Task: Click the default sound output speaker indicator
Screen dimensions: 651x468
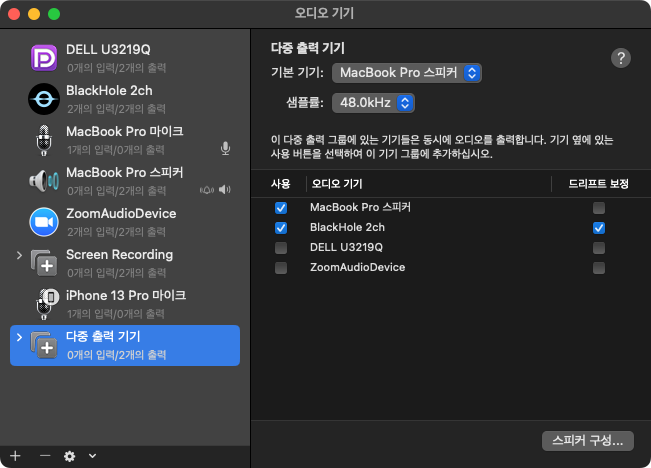Action: [225, 190]
